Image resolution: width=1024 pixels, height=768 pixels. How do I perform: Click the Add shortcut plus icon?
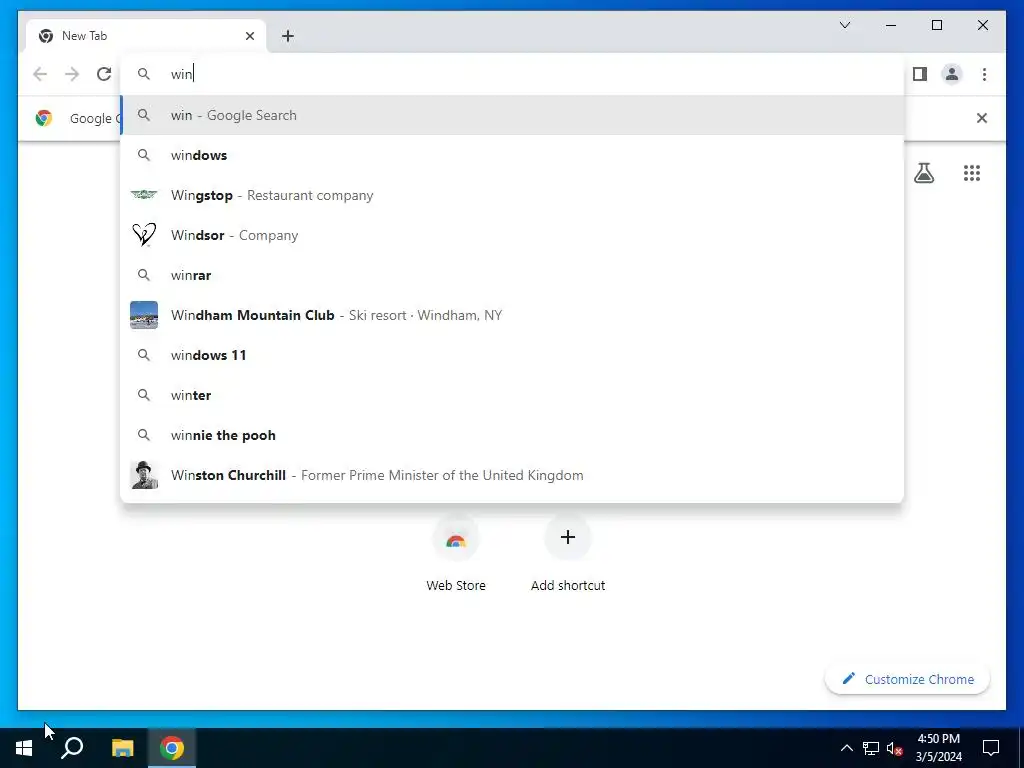568,537
